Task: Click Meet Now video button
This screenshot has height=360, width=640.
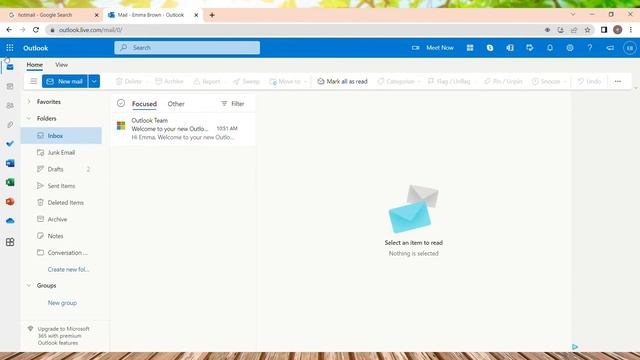Action: 433,48
